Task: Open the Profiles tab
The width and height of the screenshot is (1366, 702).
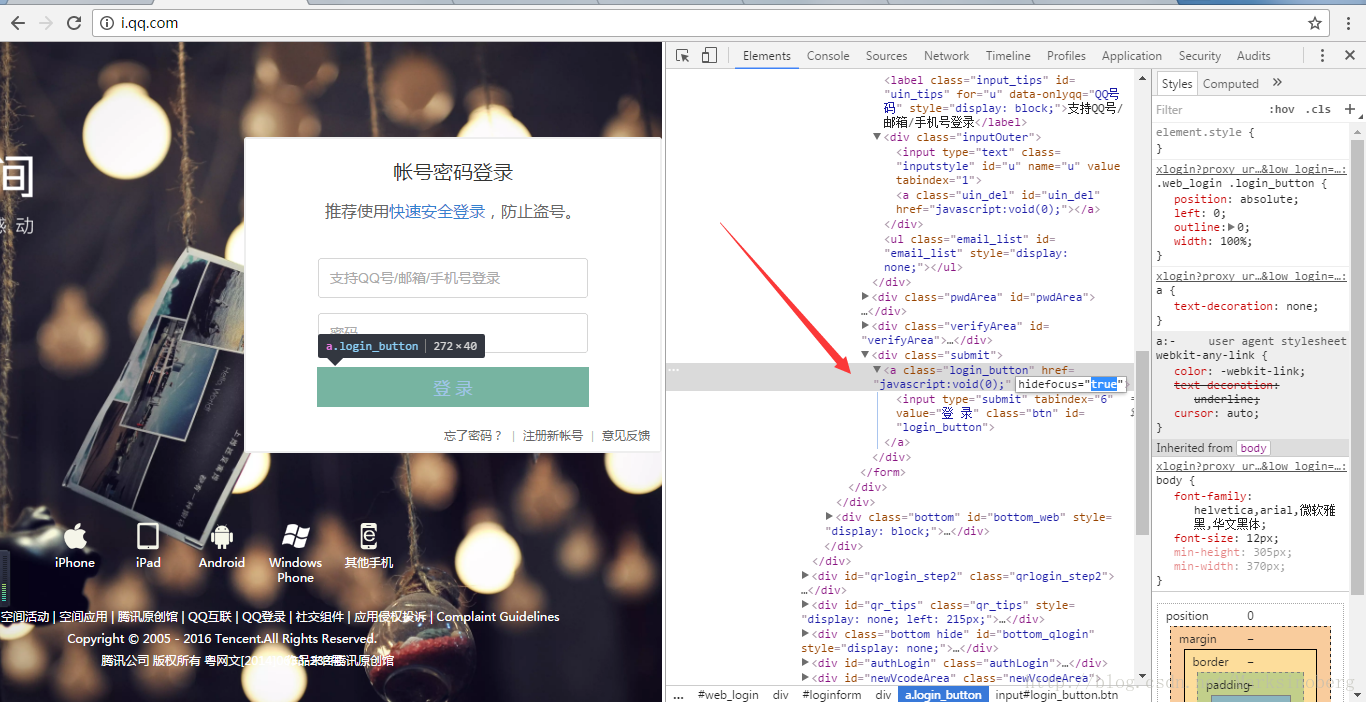Action: pos(1066,56)
